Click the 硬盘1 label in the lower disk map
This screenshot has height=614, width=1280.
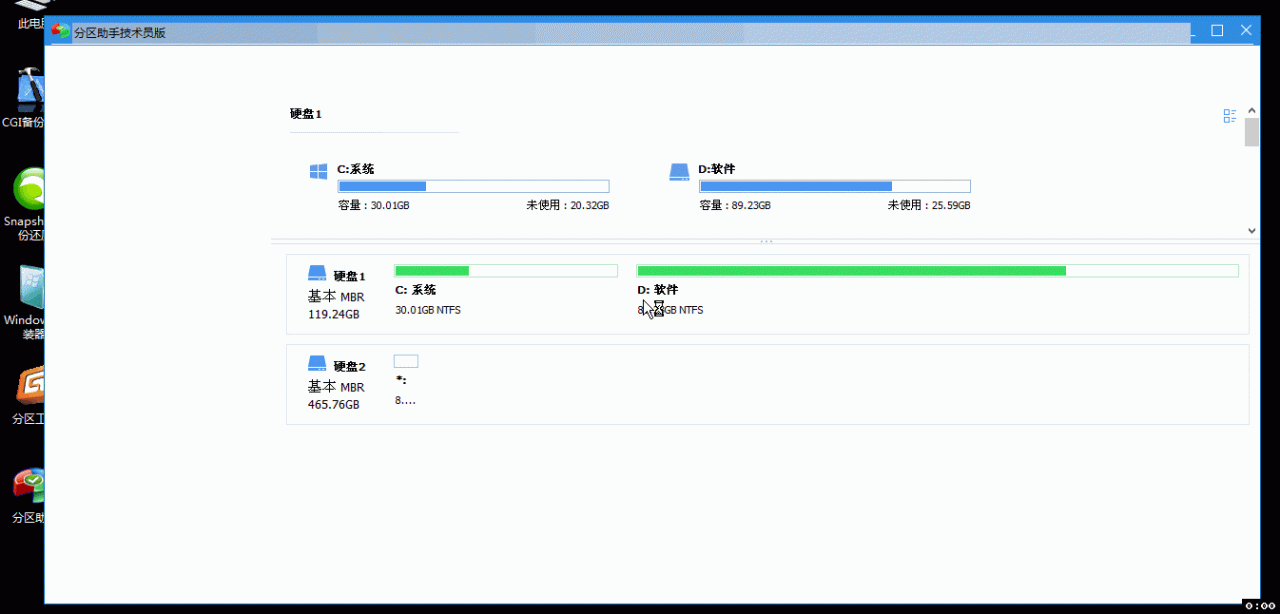(350, 277)
